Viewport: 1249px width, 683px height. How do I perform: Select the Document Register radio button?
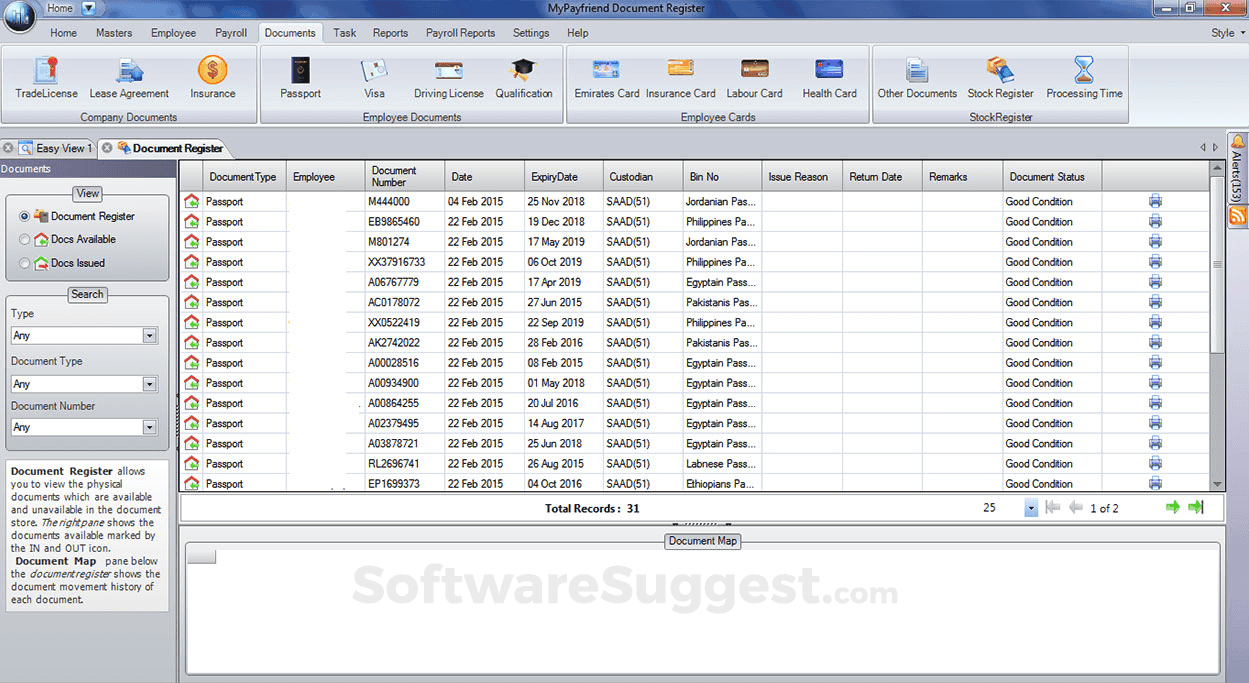25,216
